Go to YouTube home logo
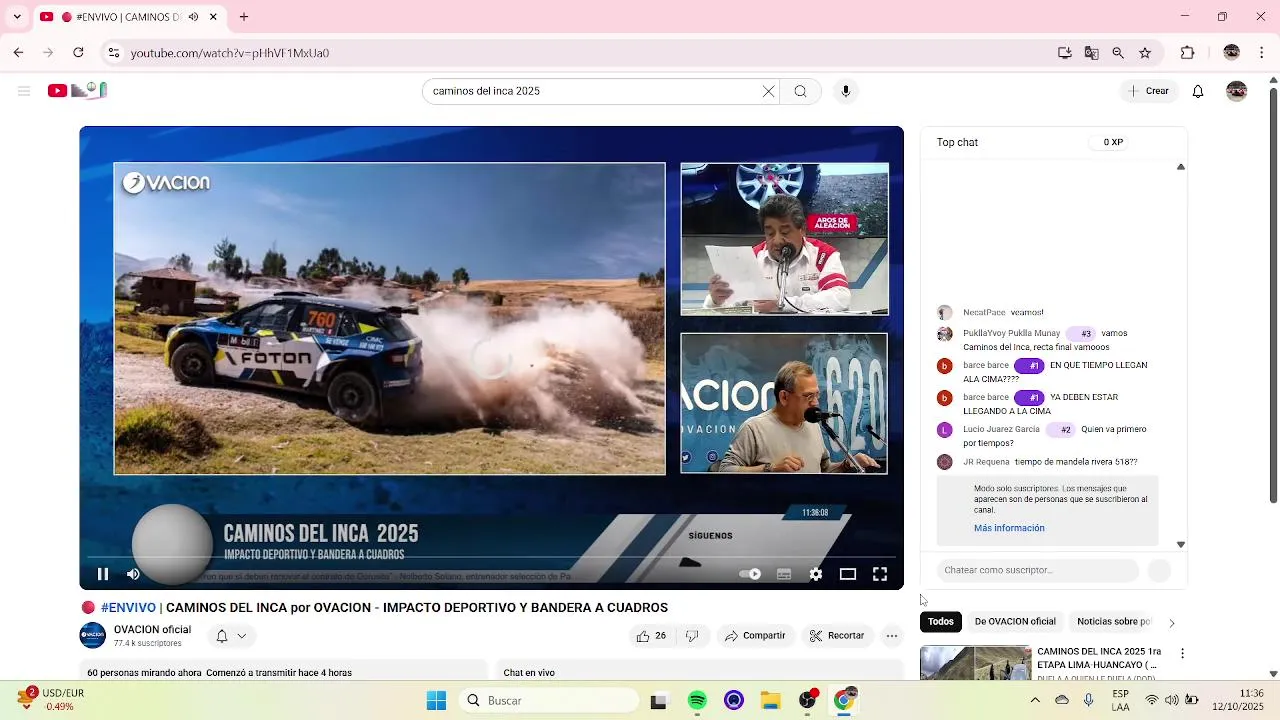This screenshot has height=720, width=1280. point(77,91)
